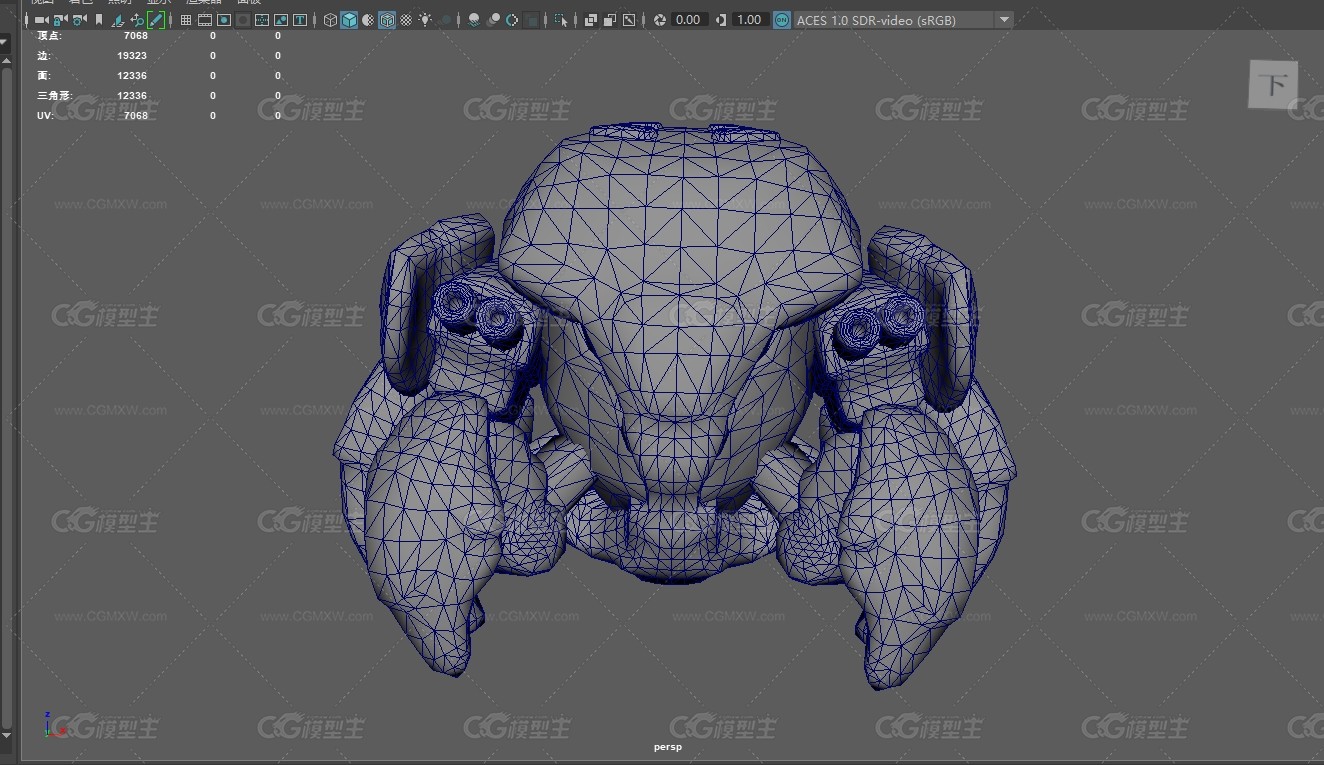Image resolution: width=1324 pixels, height=765 pixels.
Task: Toggle the Field Chart icon
Action: (262, 20)
